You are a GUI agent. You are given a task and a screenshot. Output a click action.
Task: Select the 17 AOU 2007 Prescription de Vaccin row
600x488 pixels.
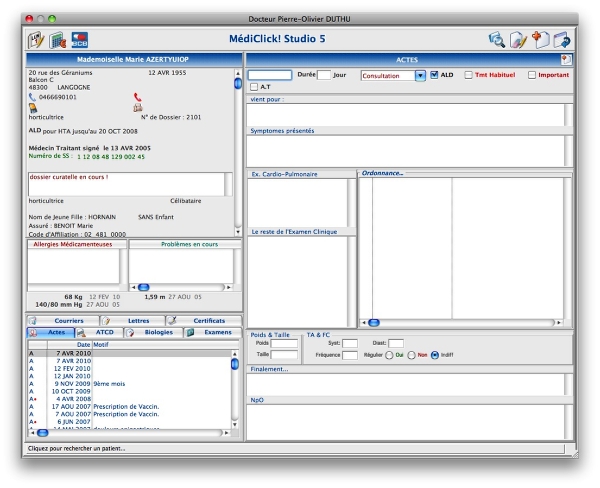click(x=130, y=406)
